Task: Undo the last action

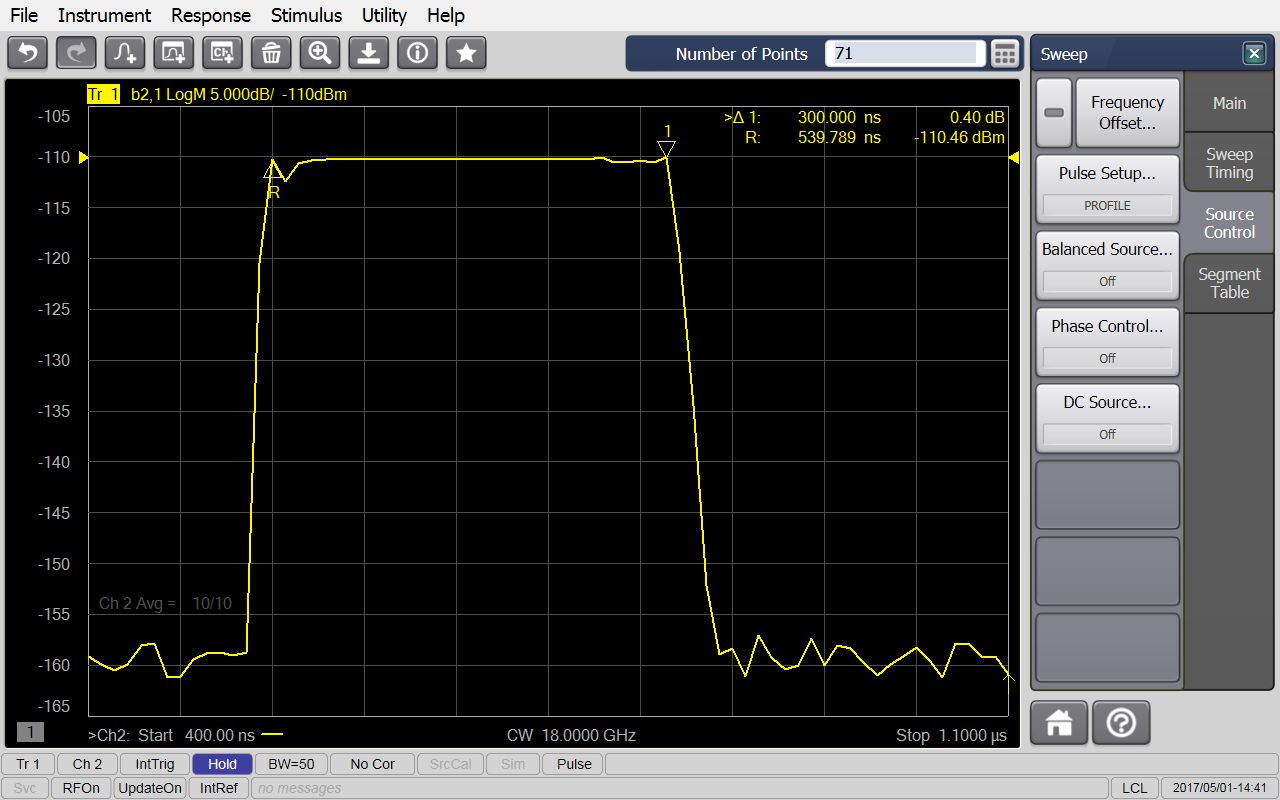Action: [x=27, y=53]
